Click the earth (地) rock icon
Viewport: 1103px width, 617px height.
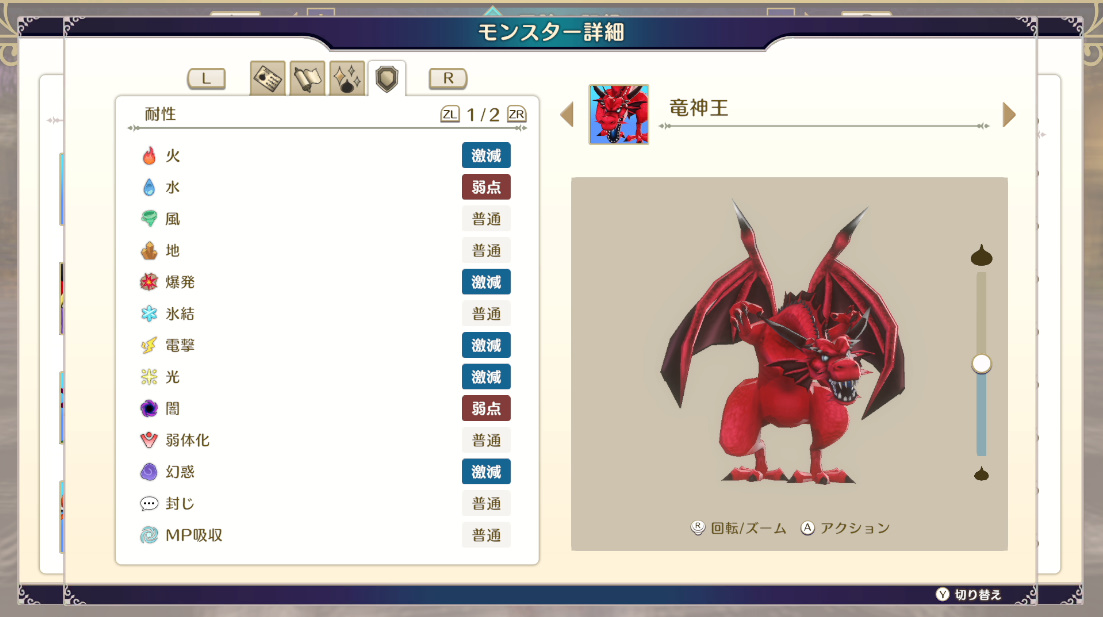click(149, 250)
